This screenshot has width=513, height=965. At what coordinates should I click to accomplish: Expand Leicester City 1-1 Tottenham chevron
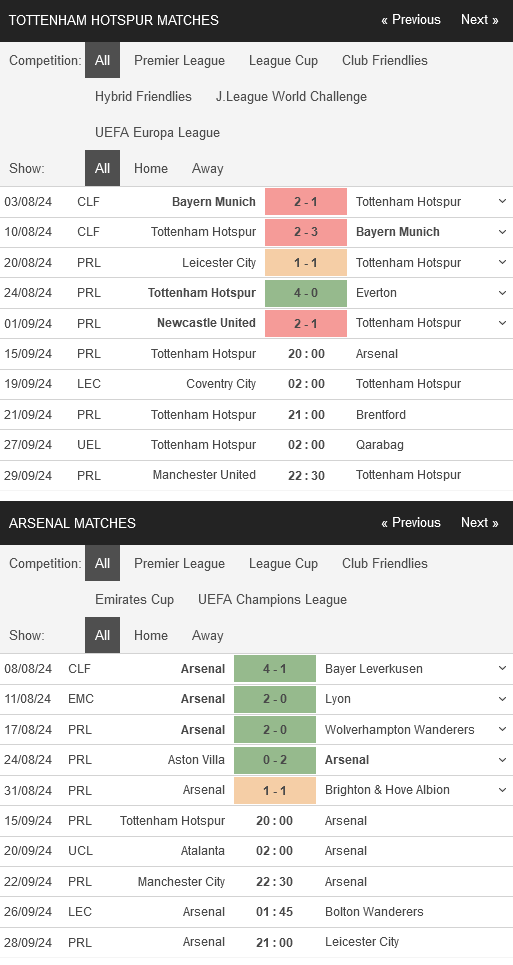[x=502, y=262]
